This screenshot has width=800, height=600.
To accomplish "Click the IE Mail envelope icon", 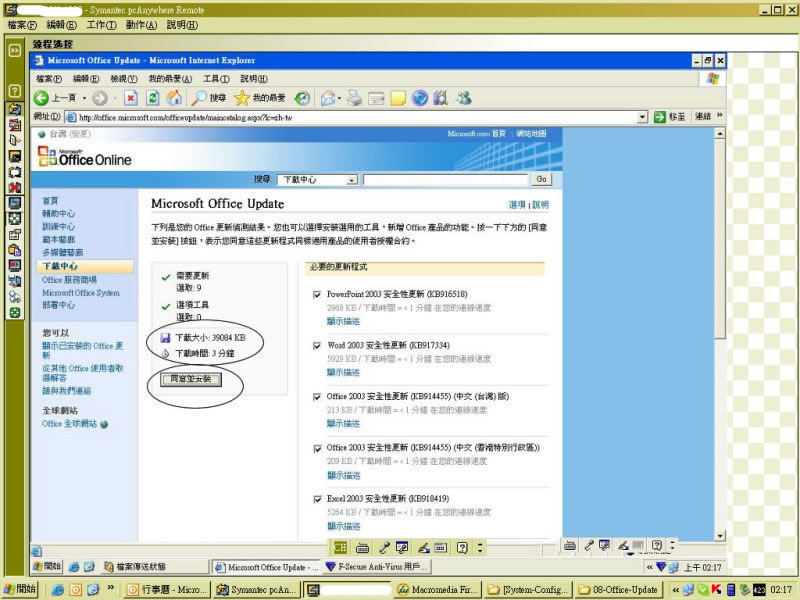I will coord(328,98).
